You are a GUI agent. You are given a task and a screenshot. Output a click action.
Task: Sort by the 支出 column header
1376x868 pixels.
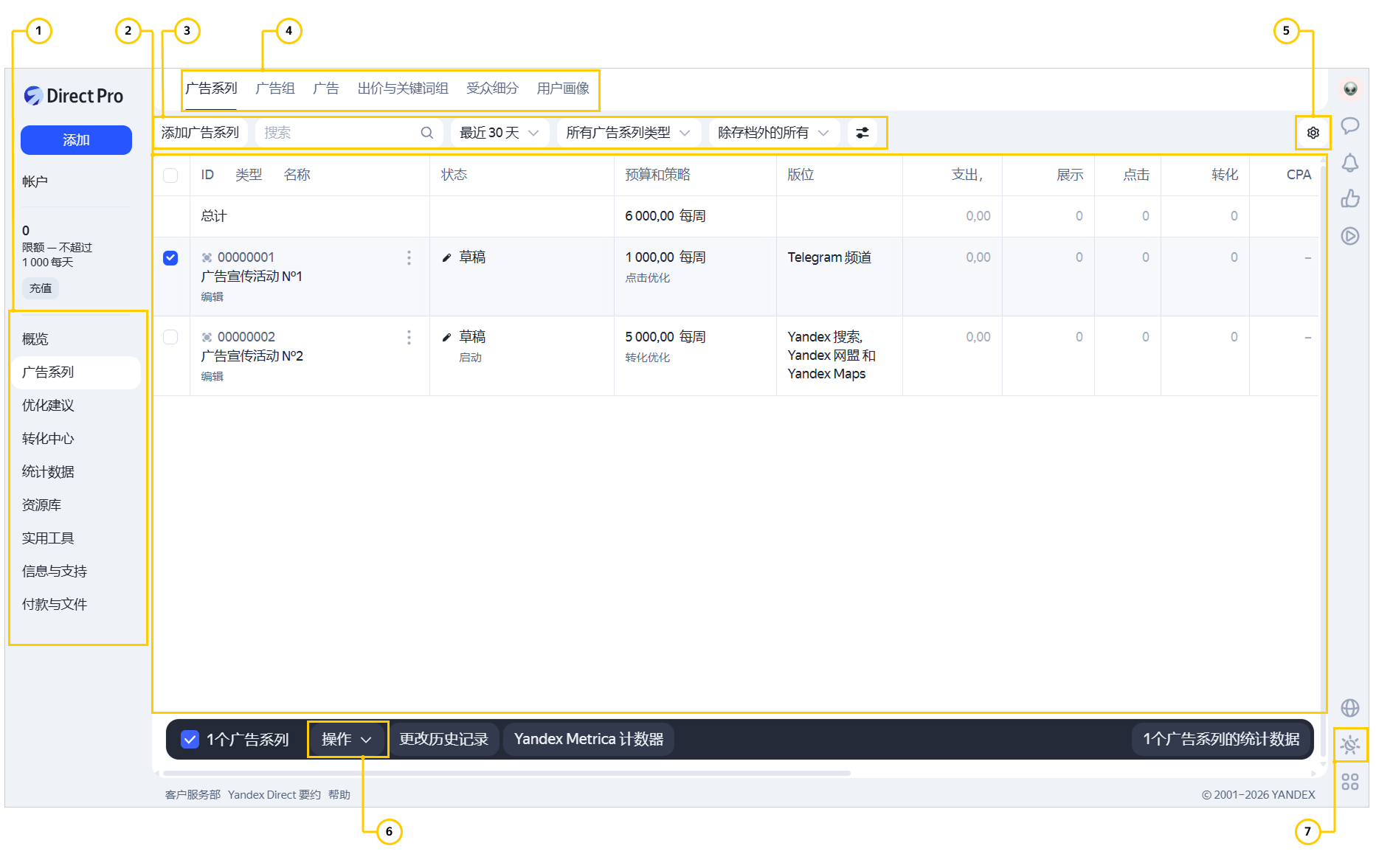[x=967, y=175]
